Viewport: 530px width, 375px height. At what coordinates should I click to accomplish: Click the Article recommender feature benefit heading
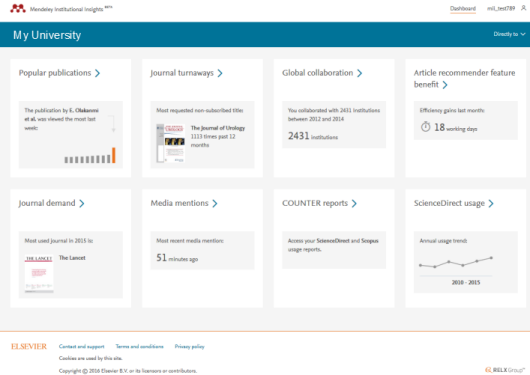click(464, 78)
